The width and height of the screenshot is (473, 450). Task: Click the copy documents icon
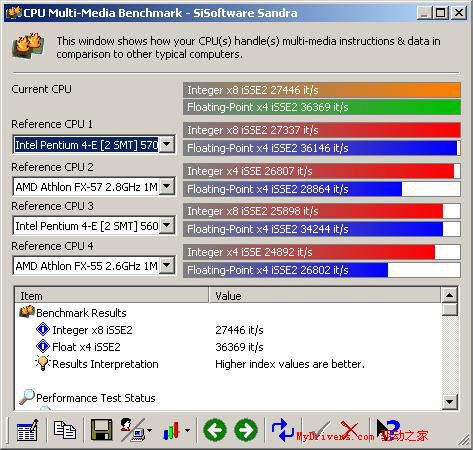point(65,430)
